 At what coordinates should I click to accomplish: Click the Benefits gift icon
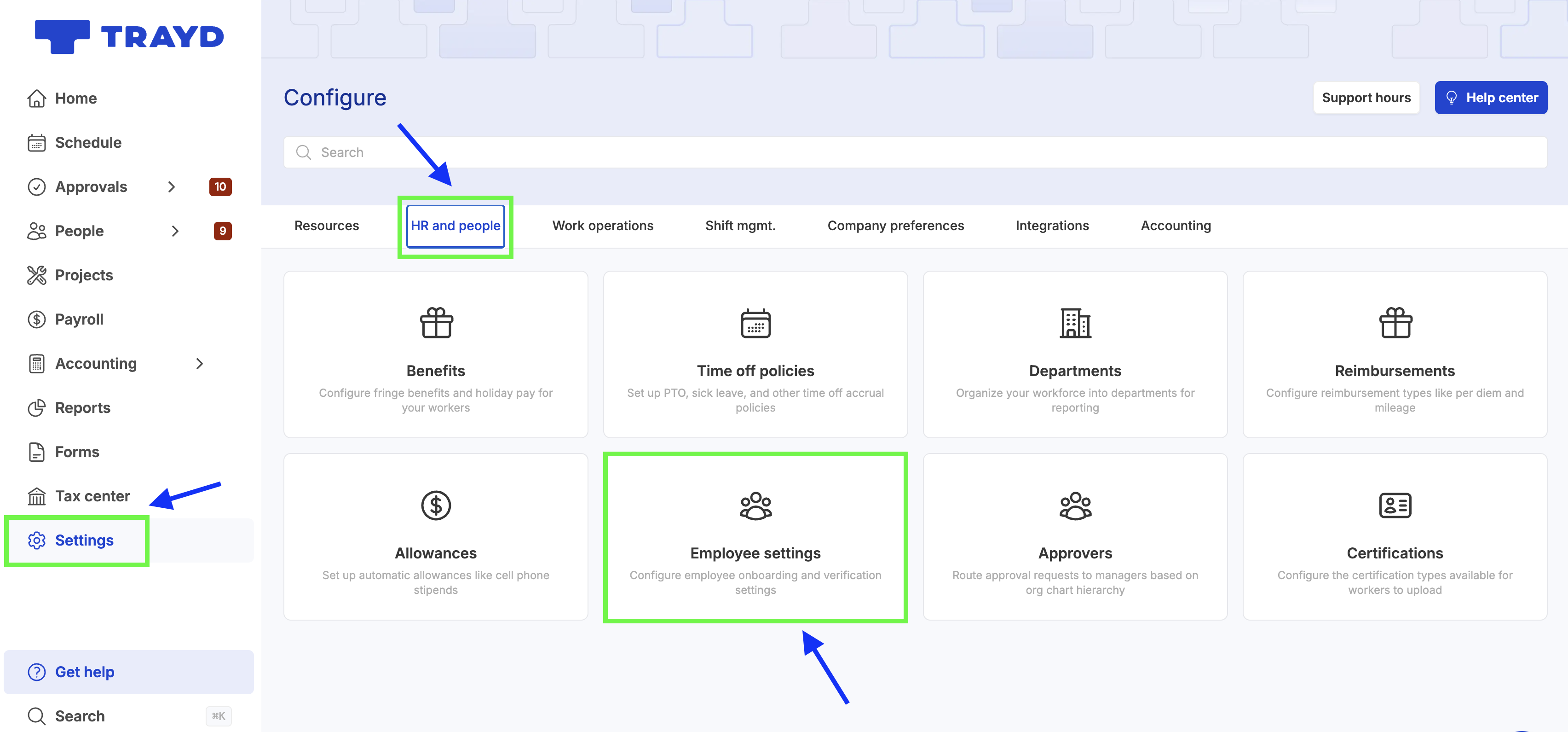coord(436,323)
